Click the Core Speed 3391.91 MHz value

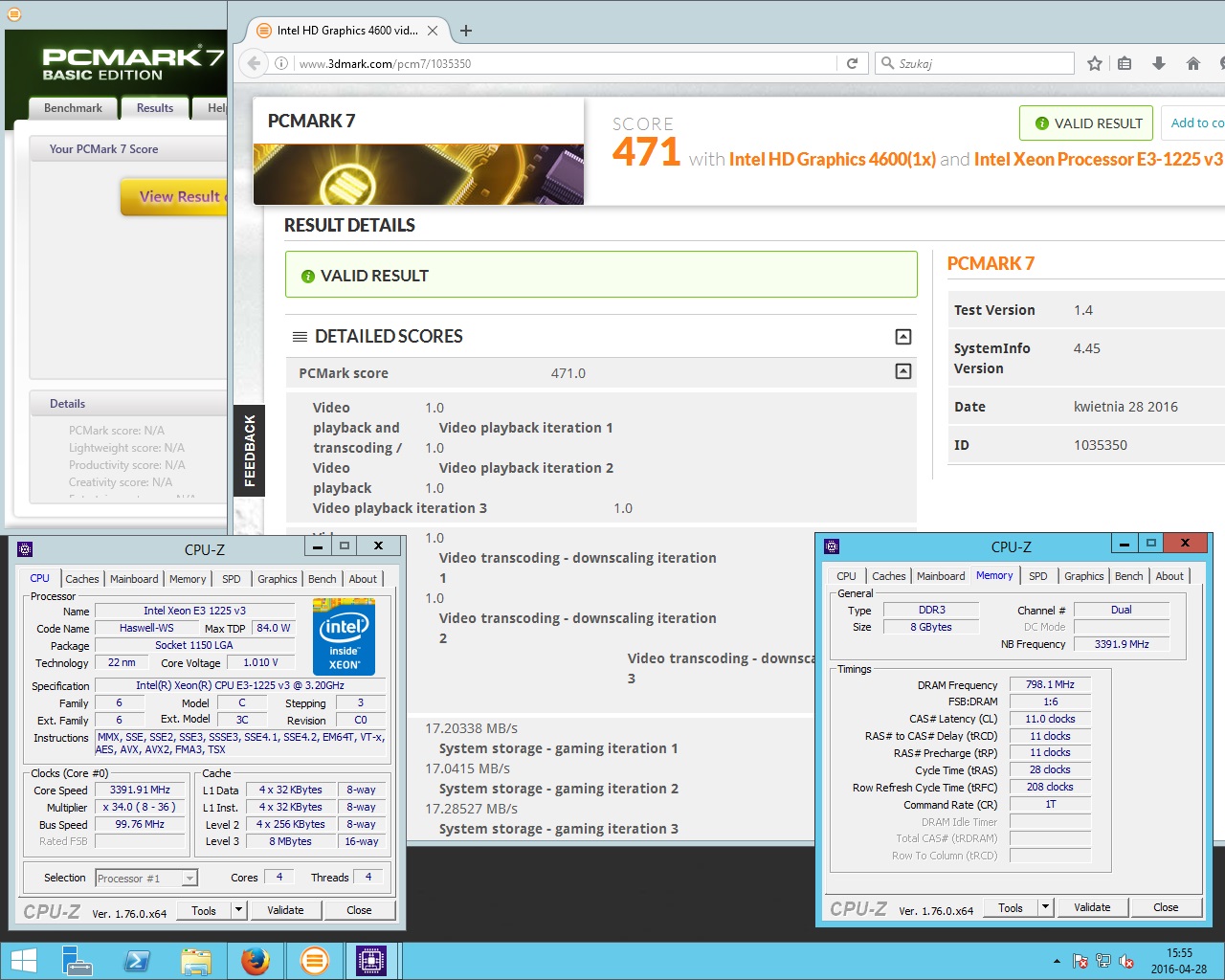(x=140, y=790)
